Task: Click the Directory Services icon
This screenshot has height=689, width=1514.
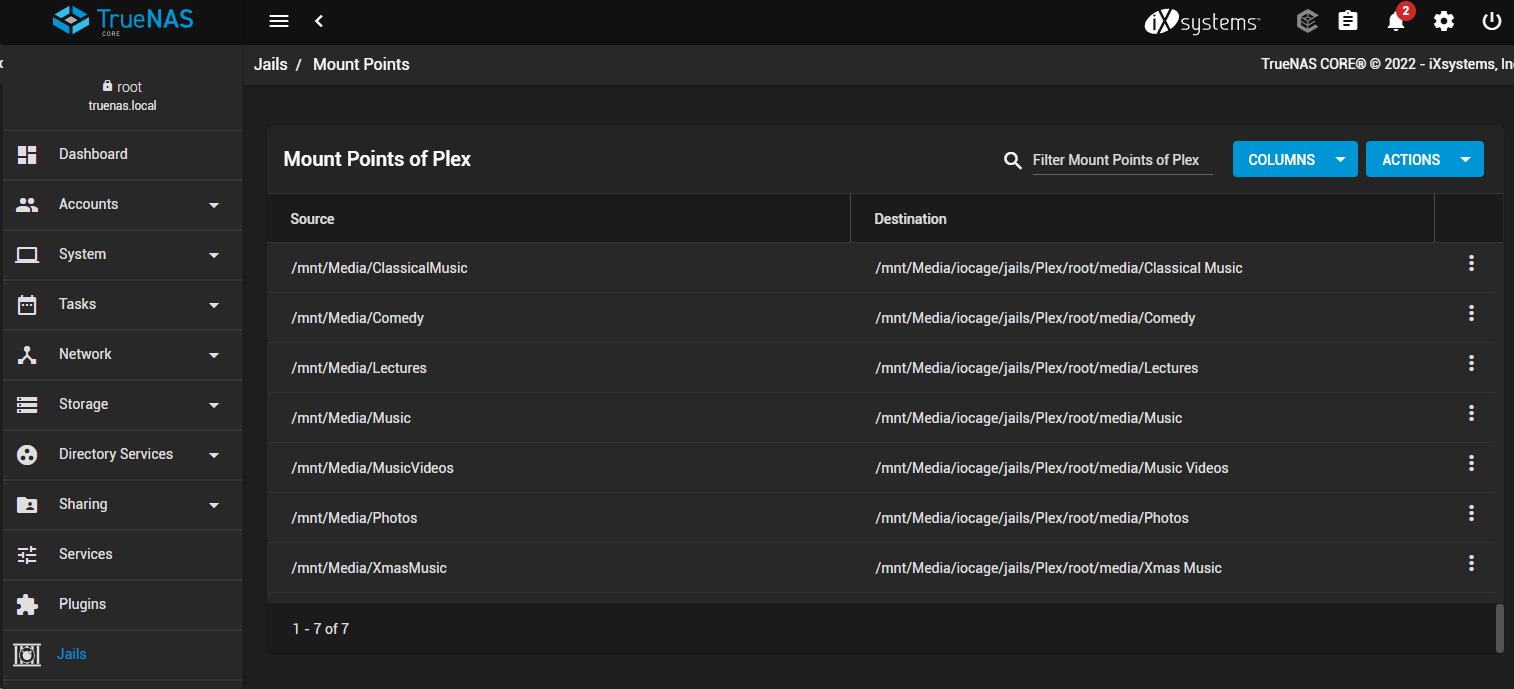Action: coord(27,454)
